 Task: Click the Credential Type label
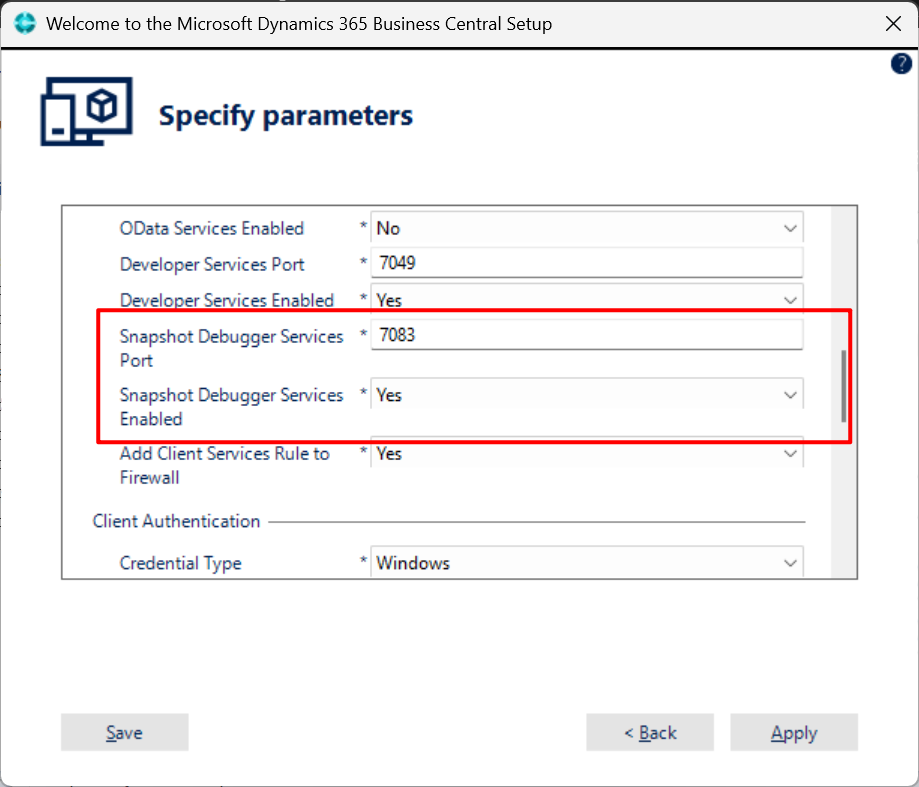point(180,563)
